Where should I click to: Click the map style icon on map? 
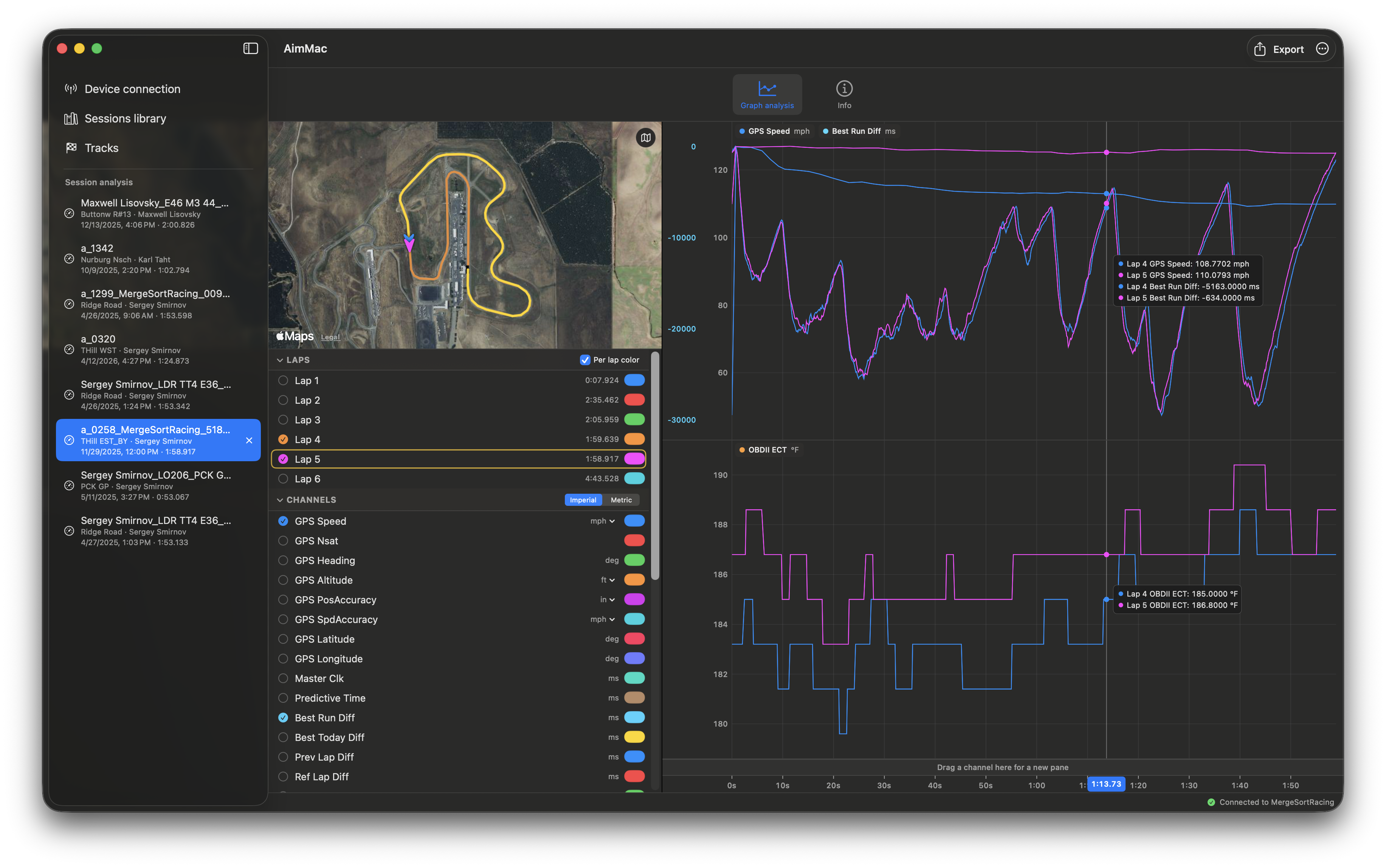click(645, 138)
